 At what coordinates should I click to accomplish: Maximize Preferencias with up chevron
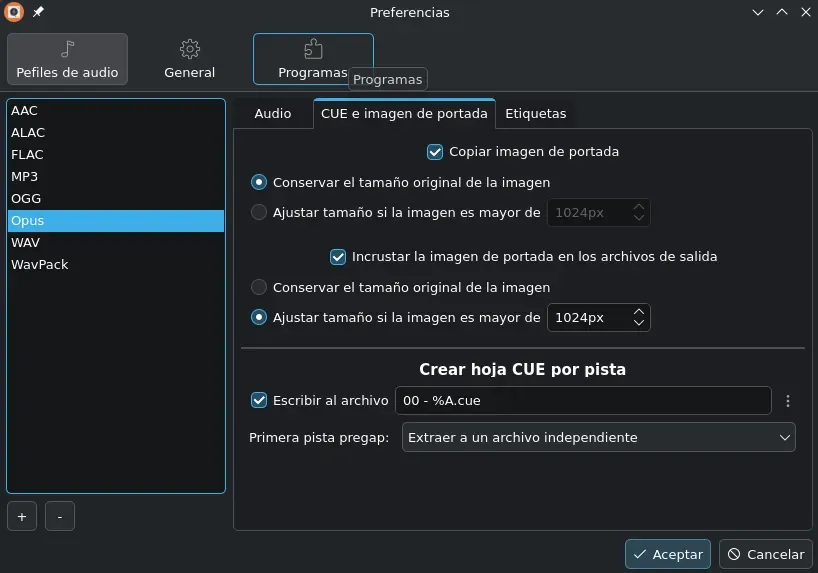(x=781, y=12)
